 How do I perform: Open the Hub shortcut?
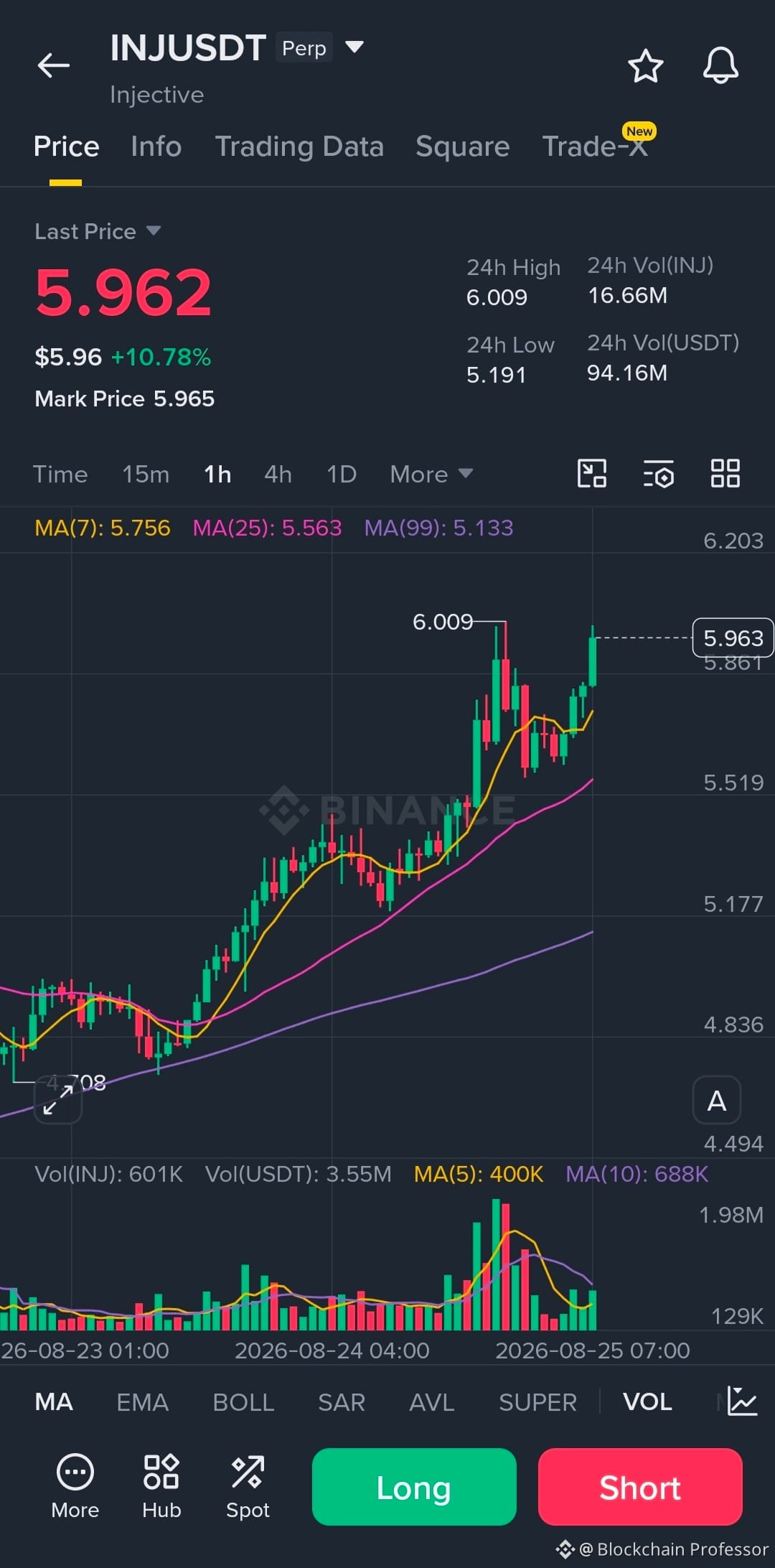tap(161, 1486)
